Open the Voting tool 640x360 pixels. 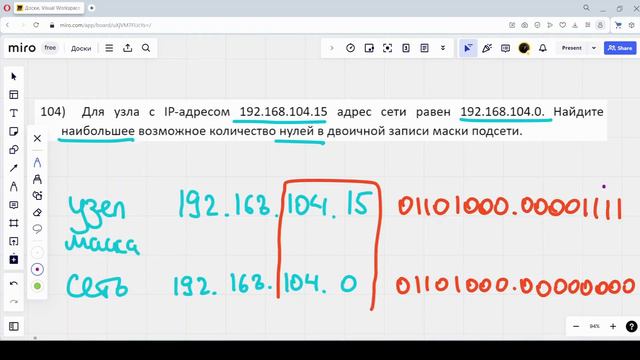point(406,48)
